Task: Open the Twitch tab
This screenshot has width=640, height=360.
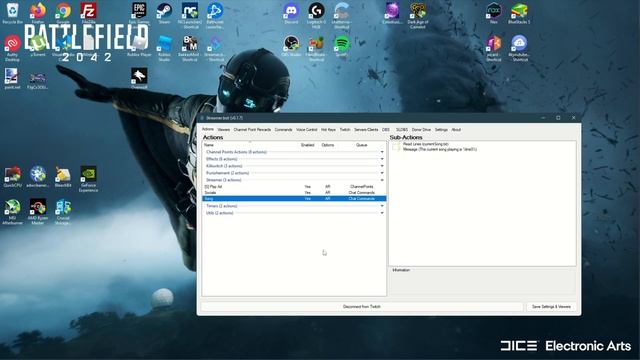Action: click(x=345, y=129)
